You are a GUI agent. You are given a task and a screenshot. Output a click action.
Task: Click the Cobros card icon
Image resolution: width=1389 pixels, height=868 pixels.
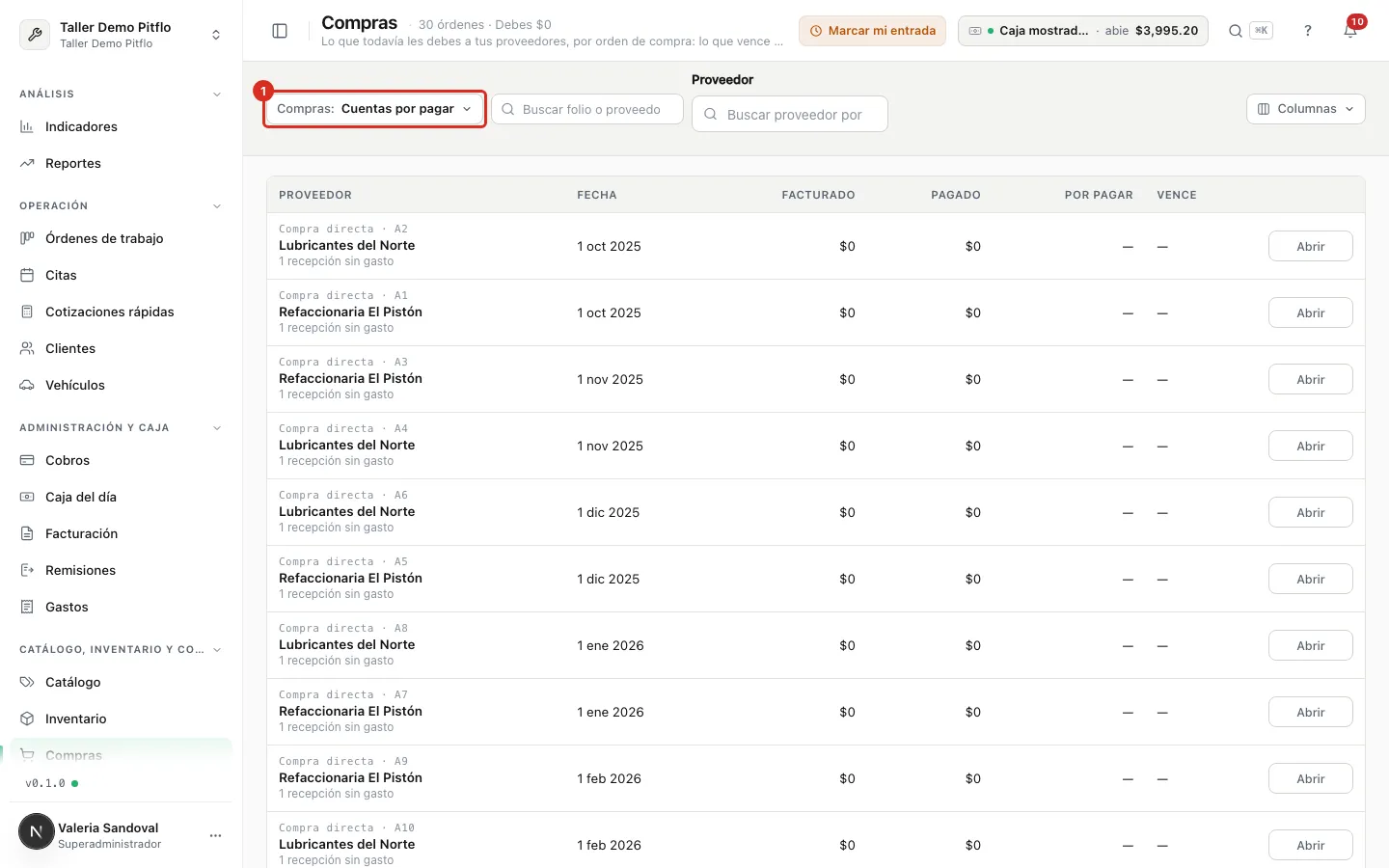(x=27, y=460)
